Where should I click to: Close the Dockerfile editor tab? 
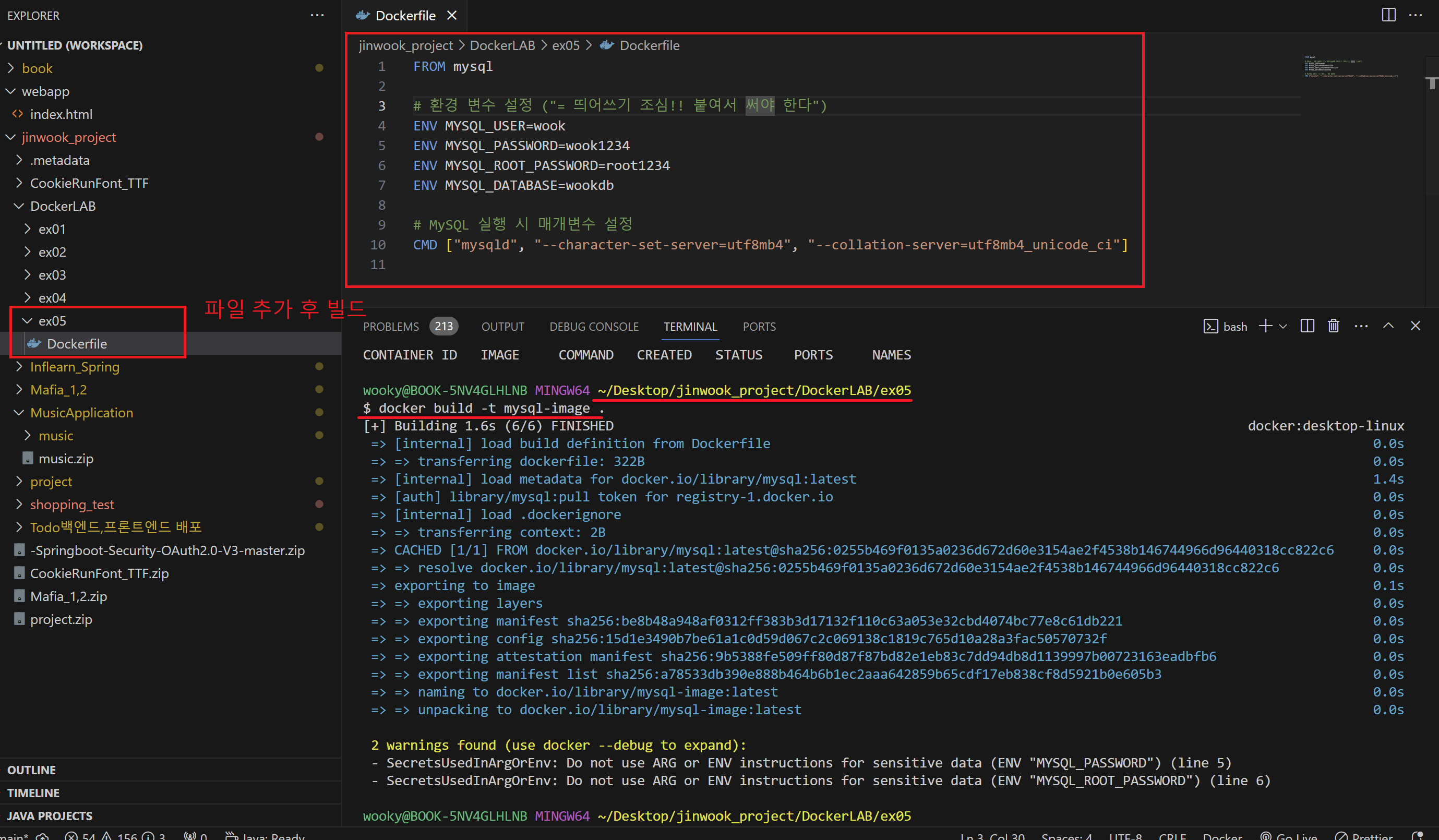452,16
